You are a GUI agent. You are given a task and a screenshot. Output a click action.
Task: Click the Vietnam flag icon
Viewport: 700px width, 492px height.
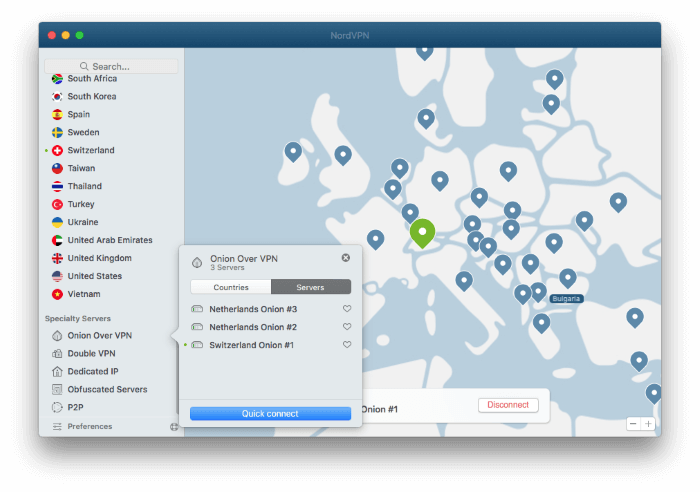(57, 294)
